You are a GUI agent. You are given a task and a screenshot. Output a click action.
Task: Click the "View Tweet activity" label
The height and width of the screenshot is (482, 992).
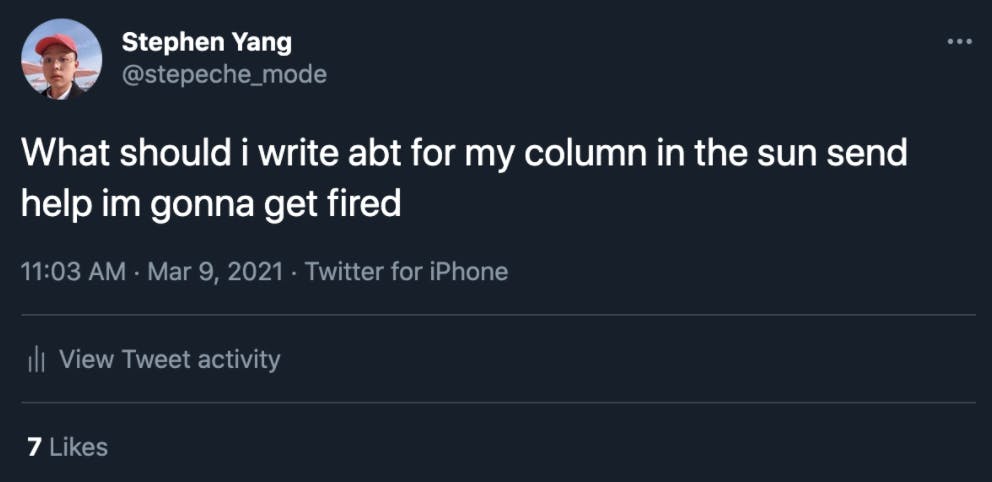pyautogui.click(x=170, y=359)
